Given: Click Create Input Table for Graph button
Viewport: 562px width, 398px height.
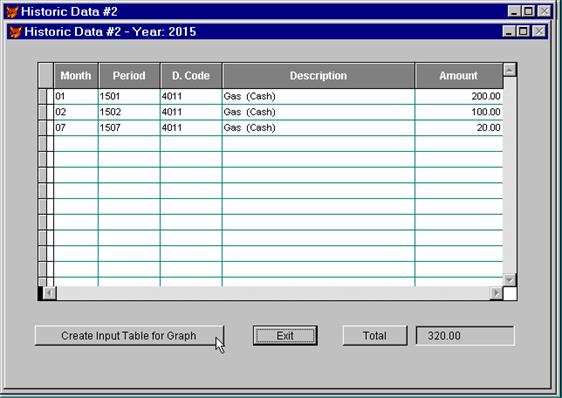Looking at the screenshot, I should click(x=129, y=336).
